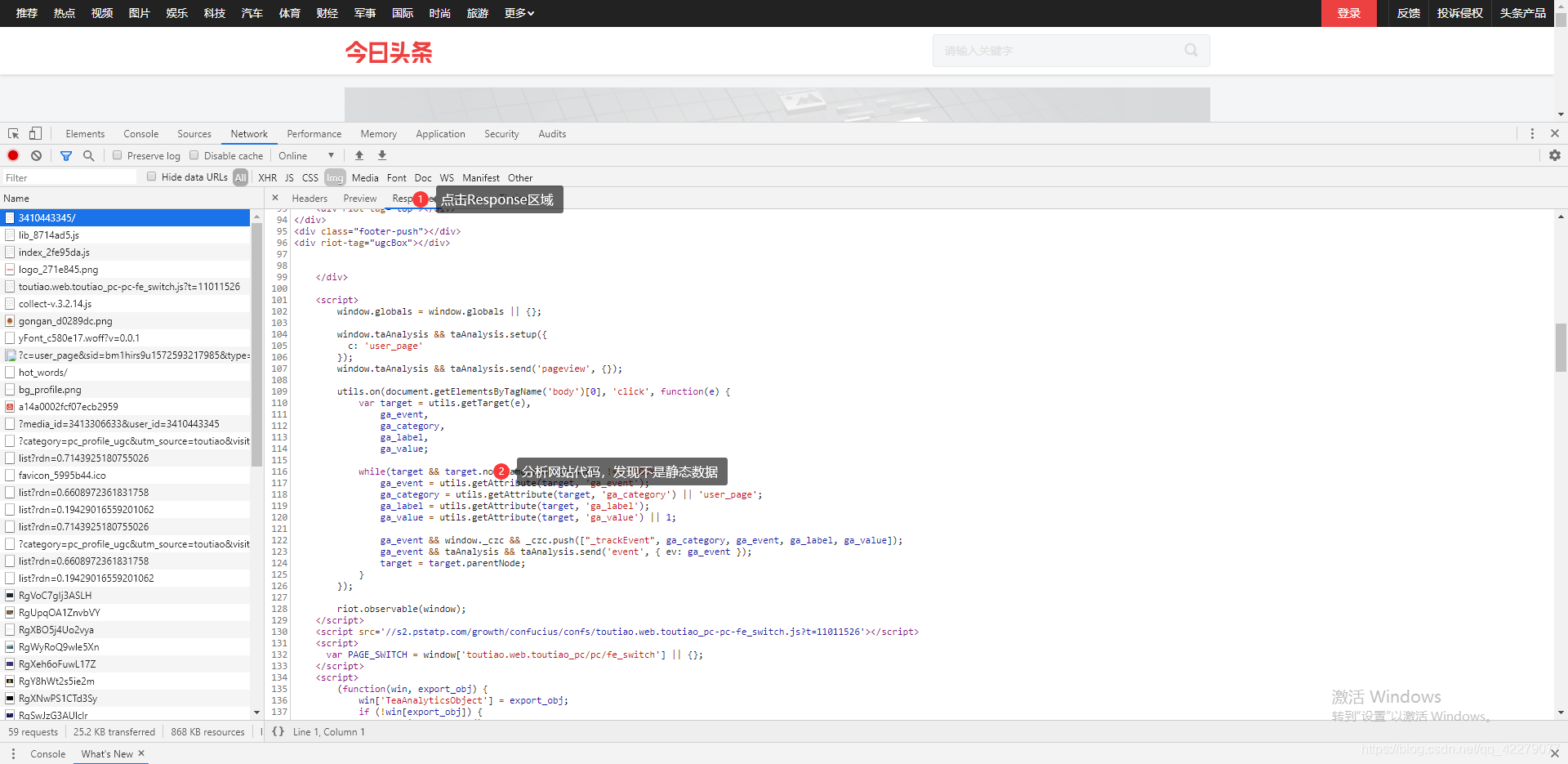This screenshot has width=1568, height=764.
Task: Show the Headers tab of the request
Action: tap(310, 198)
